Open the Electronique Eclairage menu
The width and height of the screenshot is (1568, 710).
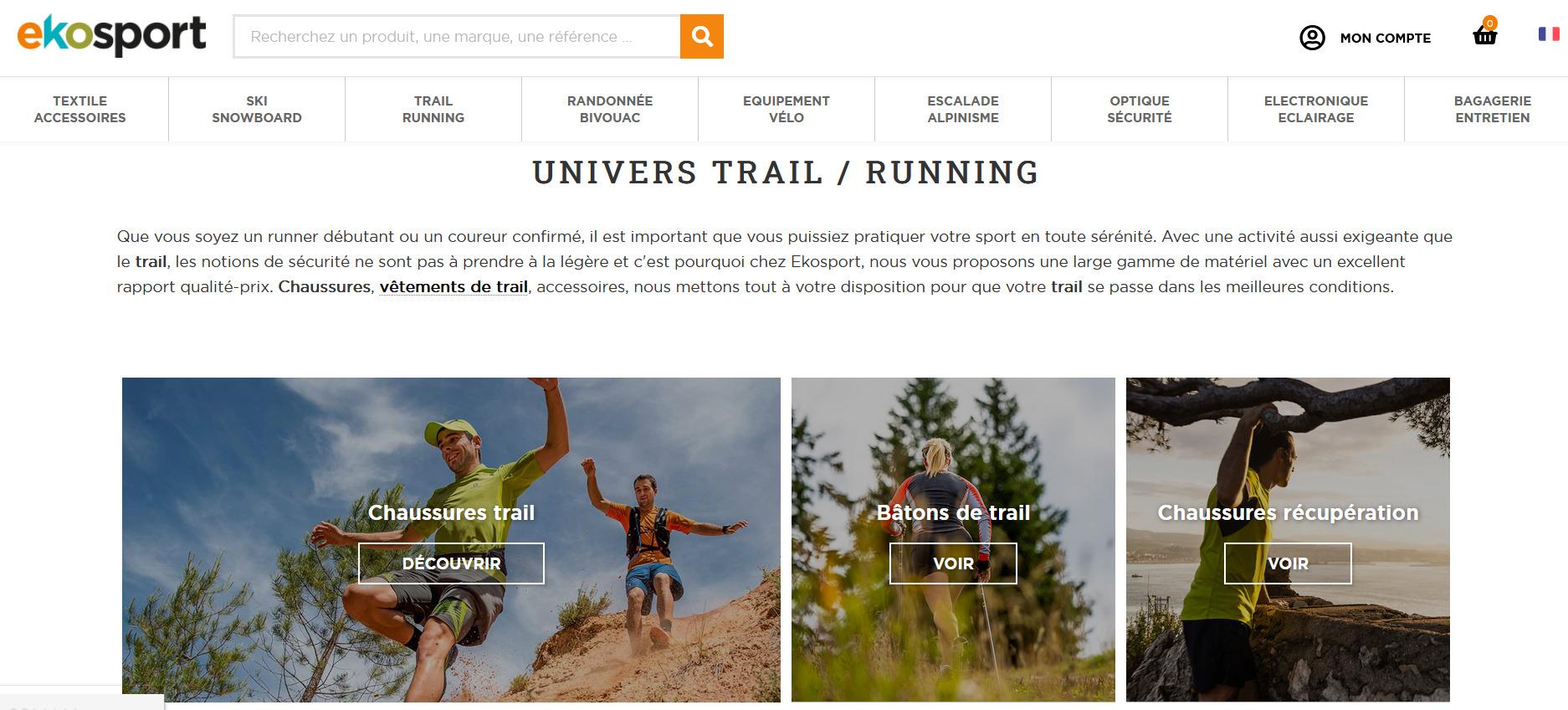coord(1316,109)
